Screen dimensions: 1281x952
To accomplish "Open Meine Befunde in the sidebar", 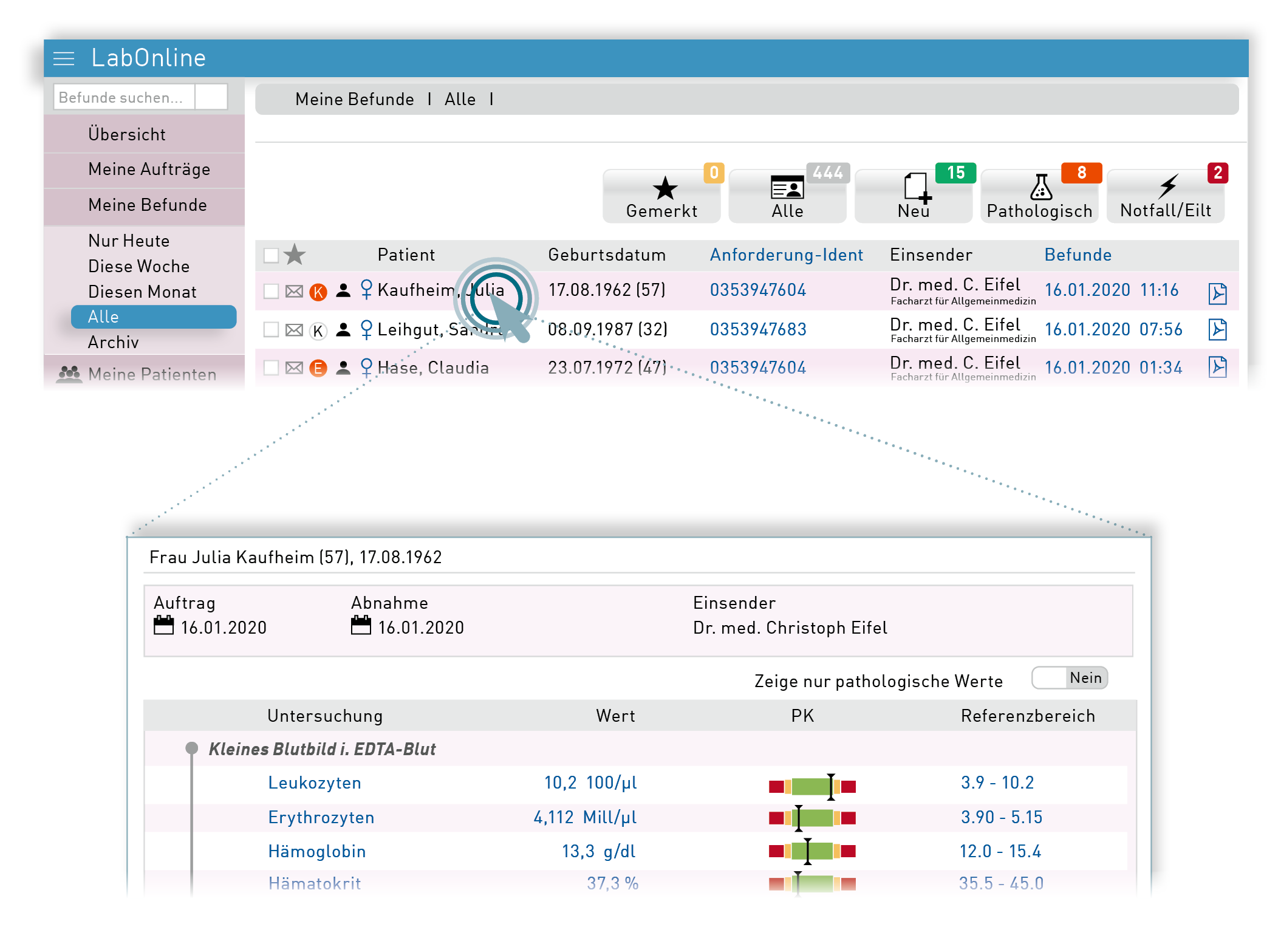I will pos(145,205).
